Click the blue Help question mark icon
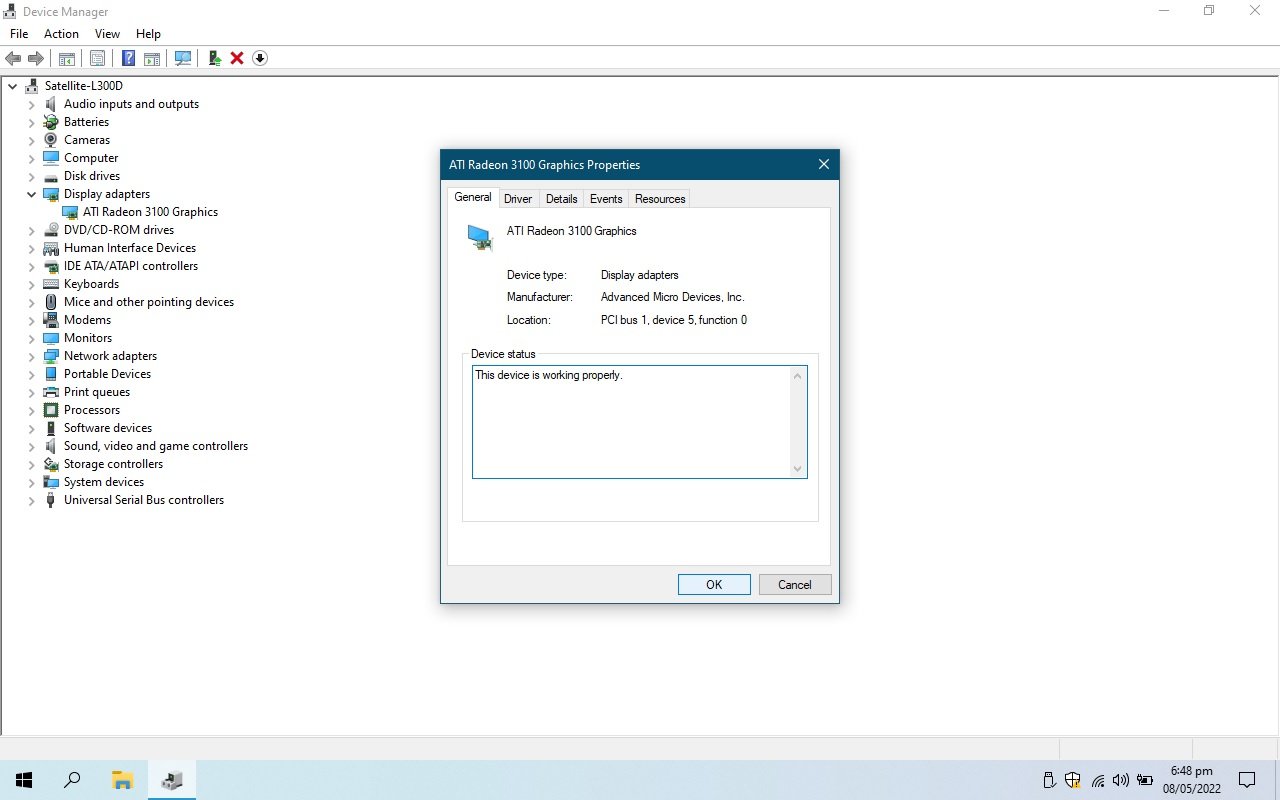This screenshot has width=1280, height=800. [129, 58]
